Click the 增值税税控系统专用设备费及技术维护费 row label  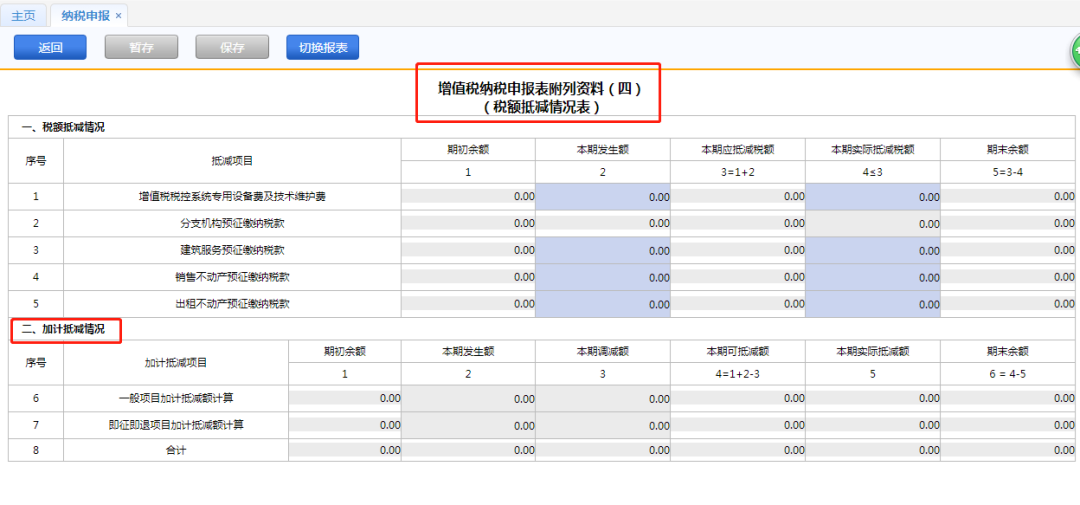(232, 197)
